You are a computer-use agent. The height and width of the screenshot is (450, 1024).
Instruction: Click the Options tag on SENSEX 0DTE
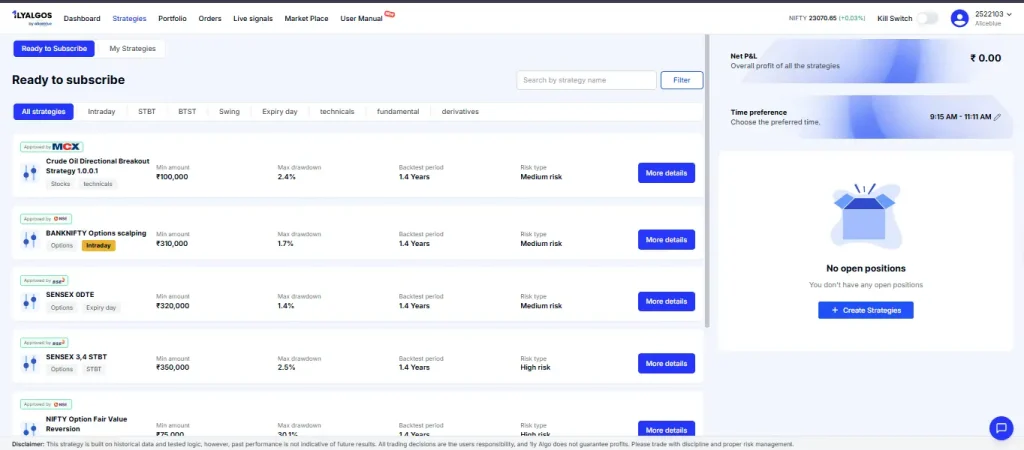click(62, 308)
